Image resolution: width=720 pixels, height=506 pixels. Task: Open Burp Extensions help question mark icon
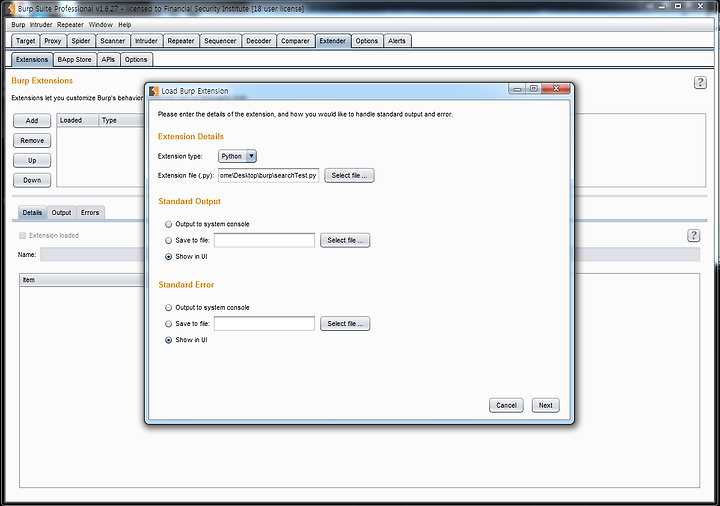(x=700, y=83)
